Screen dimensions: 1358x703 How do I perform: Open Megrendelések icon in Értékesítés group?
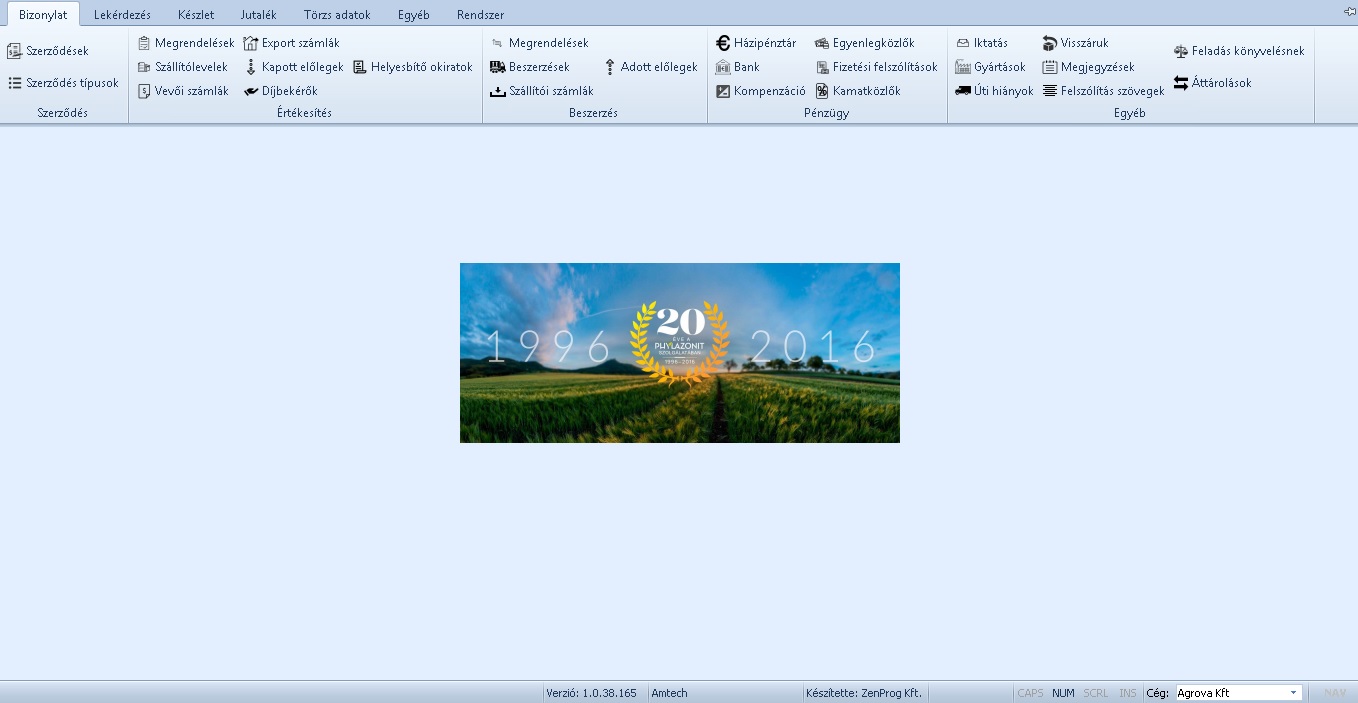[144, 43]
